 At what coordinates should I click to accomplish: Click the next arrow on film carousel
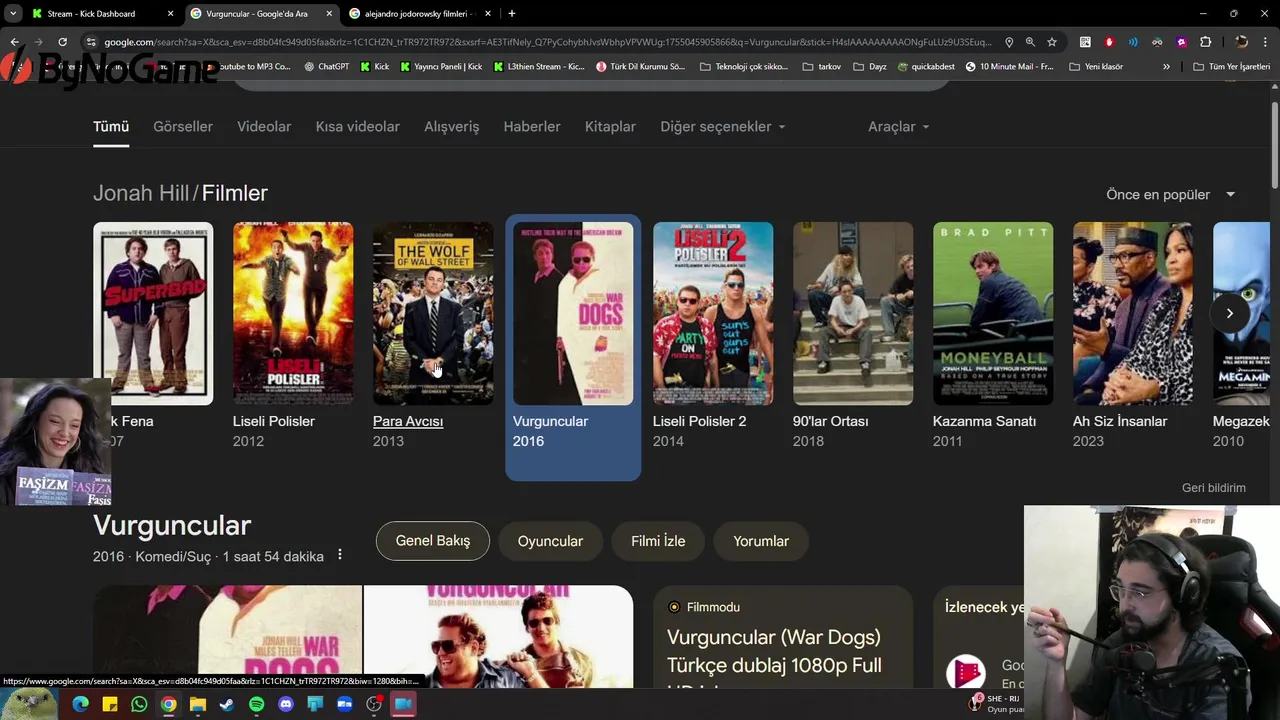[1229, 313]
